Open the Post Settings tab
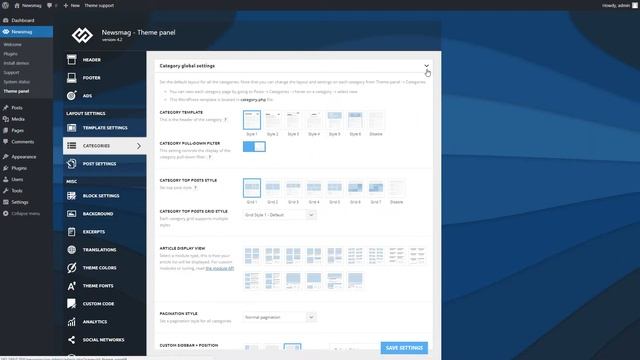 point(104,164)
